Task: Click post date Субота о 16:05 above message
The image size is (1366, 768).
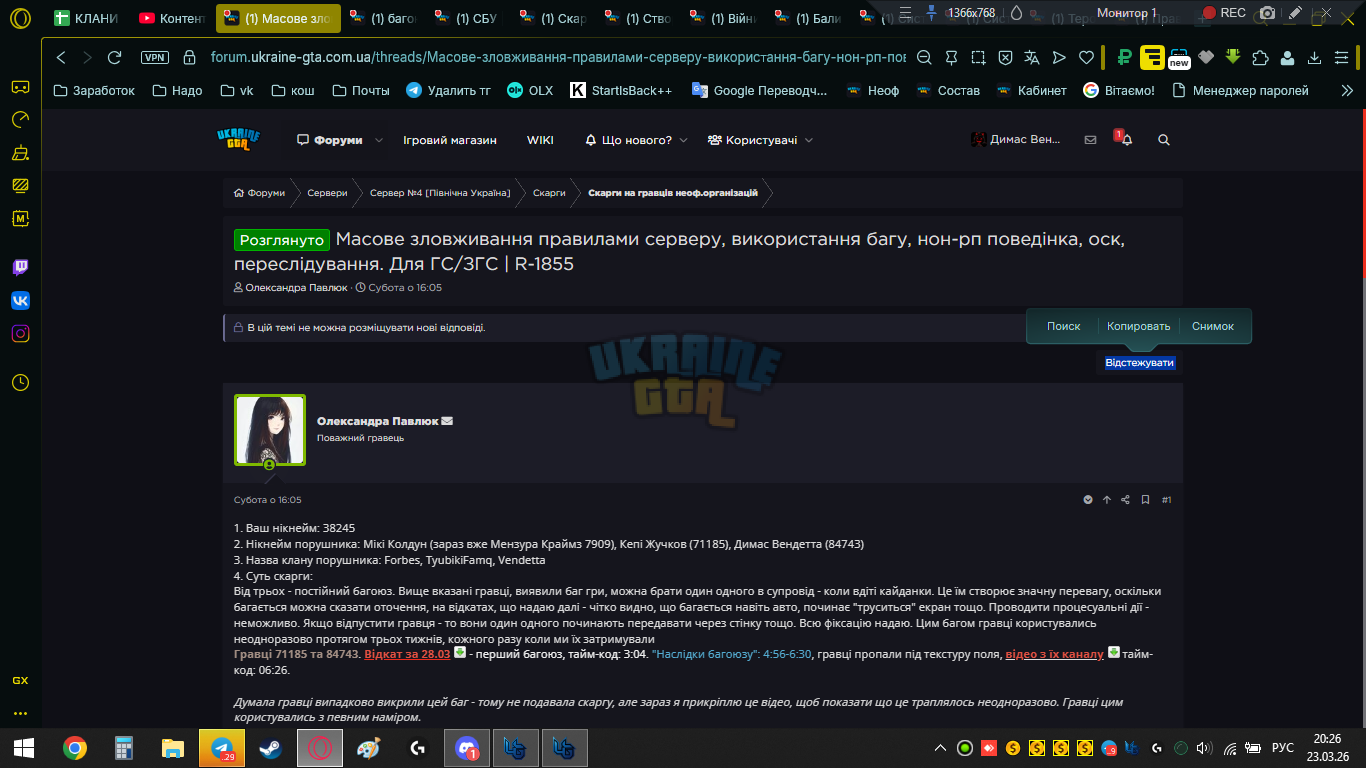Action: tap(267, 500)
